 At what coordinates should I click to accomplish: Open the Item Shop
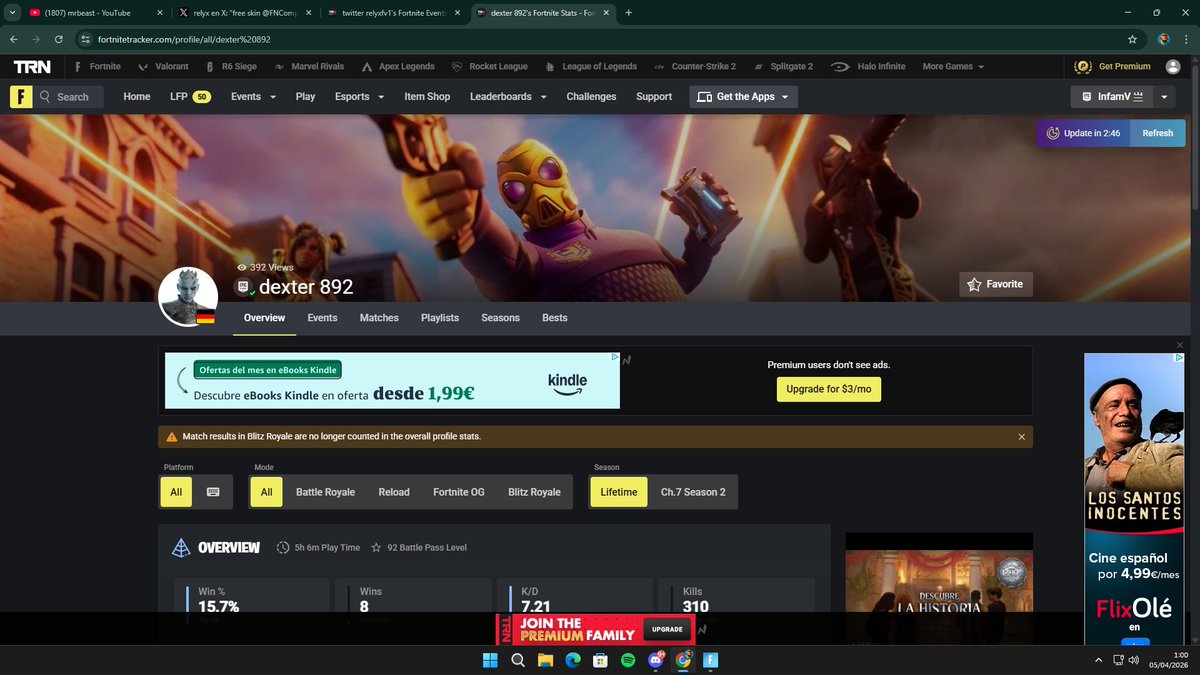[x=427, y=97]
